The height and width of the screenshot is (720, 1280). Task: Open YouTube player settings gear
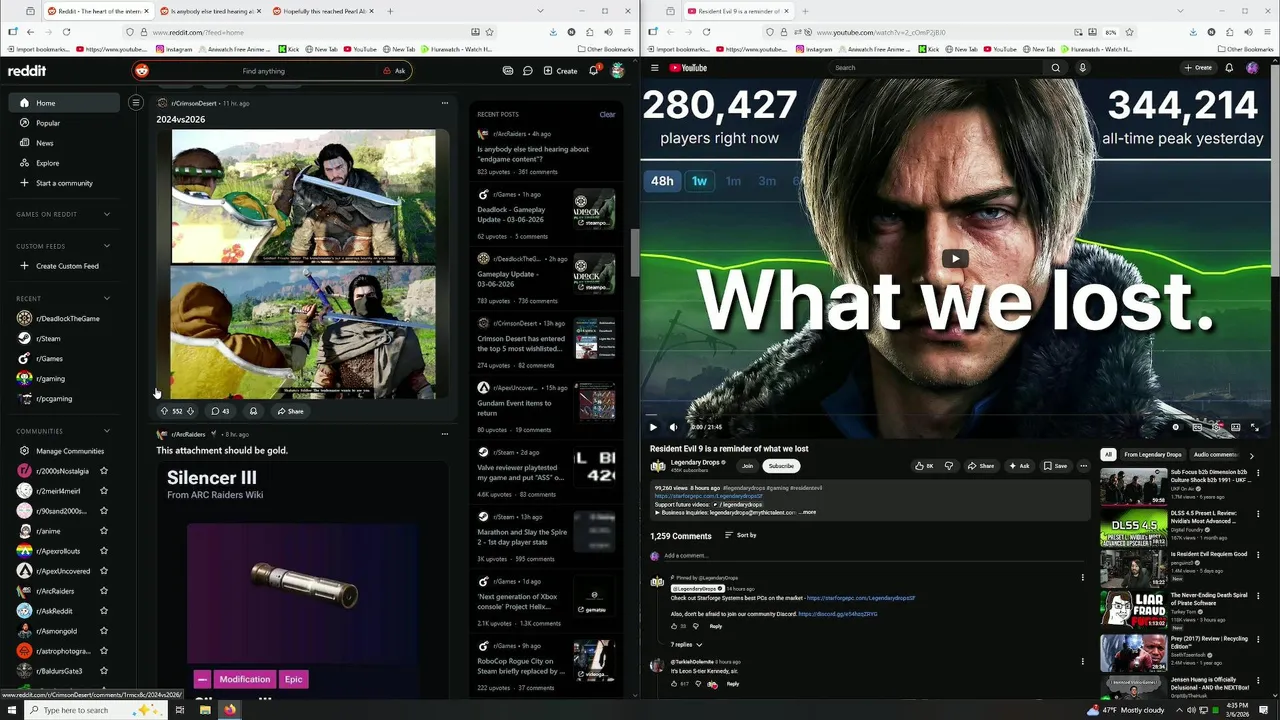[x=1216, y=427]
